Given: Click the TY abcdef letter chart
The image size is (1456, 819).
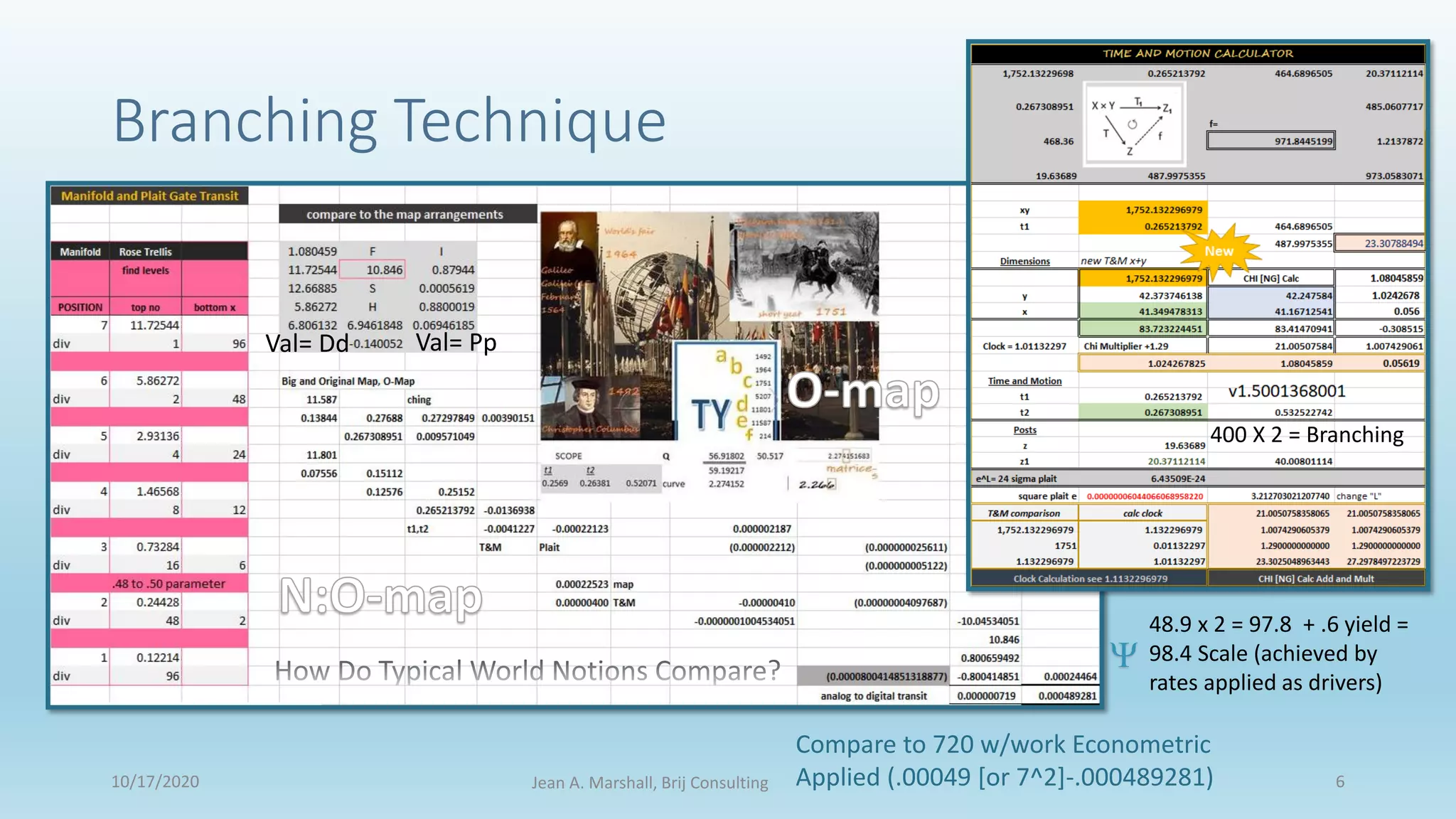Looking at the screenshot, I should pos(727,392).
